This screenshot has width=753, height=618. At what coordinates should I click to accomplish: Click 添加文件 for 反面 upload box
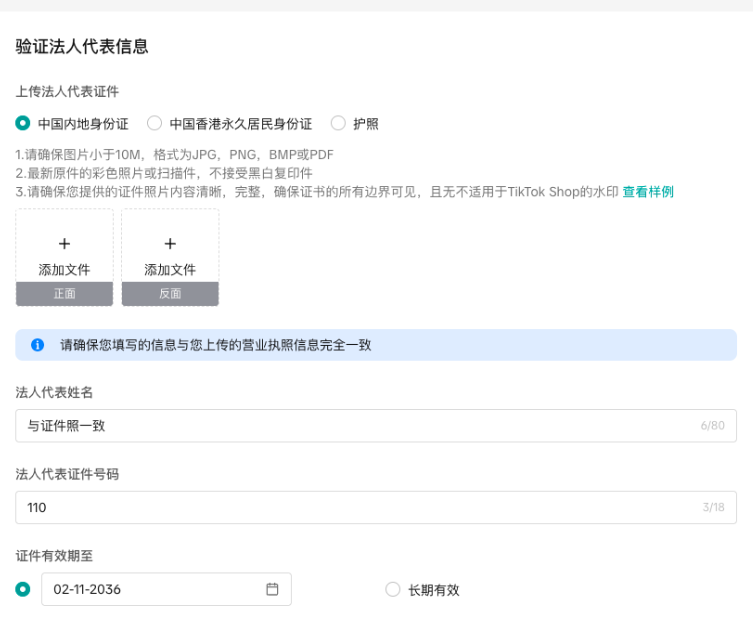170,269
